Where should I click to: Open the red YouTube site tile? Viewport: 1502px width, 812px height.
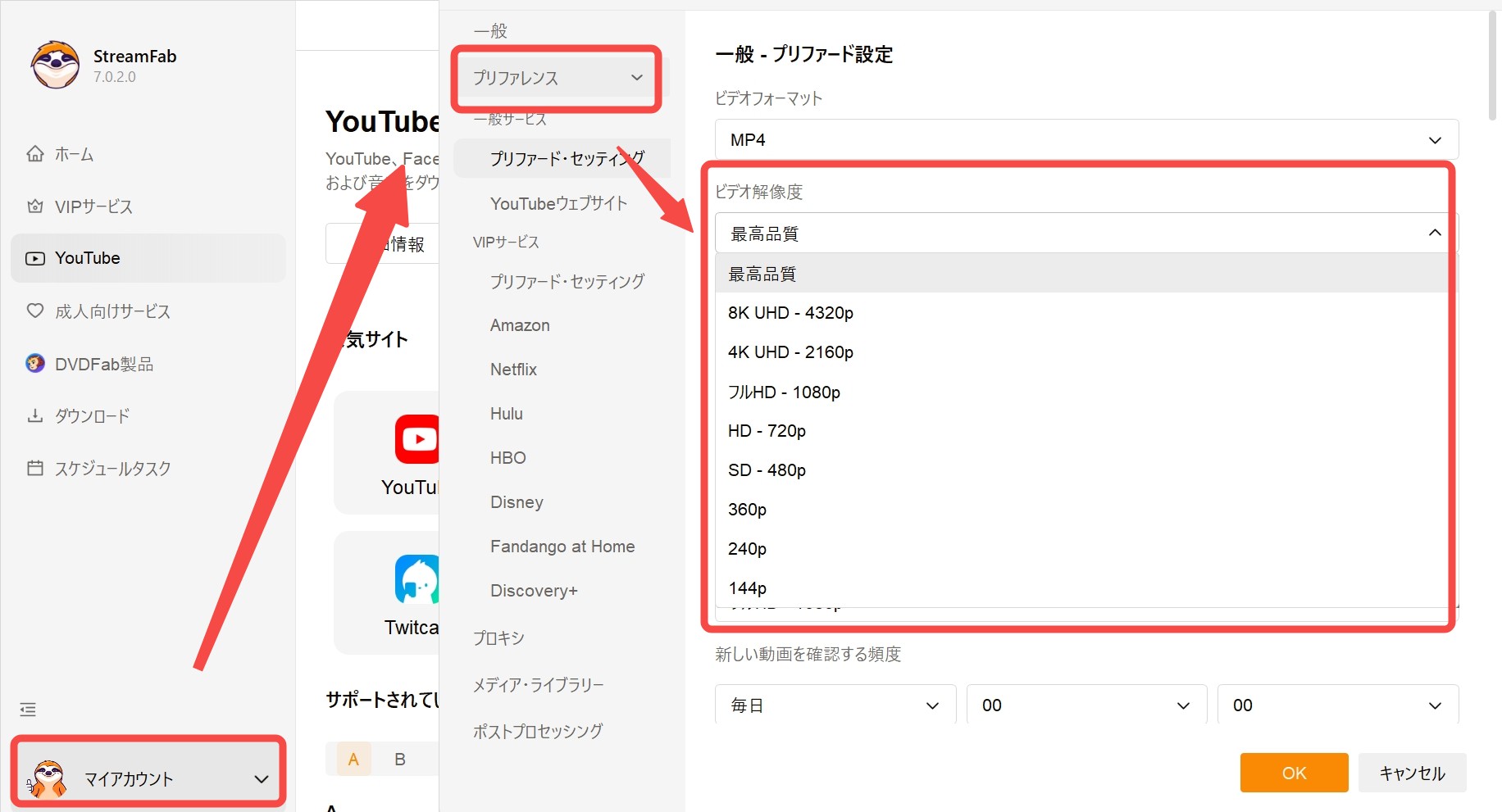[417, 439]
